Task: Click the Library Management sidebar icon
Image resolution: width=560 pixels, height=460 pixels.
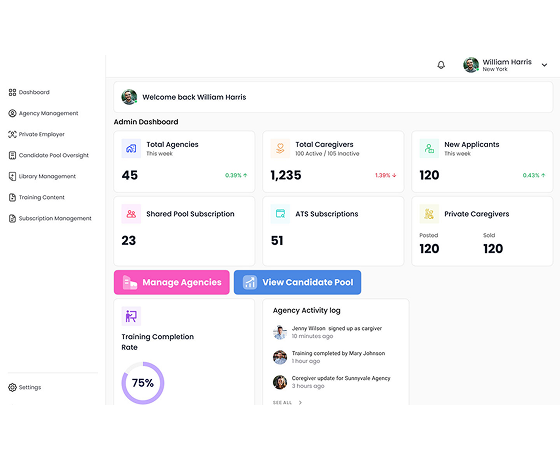Action: [12, 176]
